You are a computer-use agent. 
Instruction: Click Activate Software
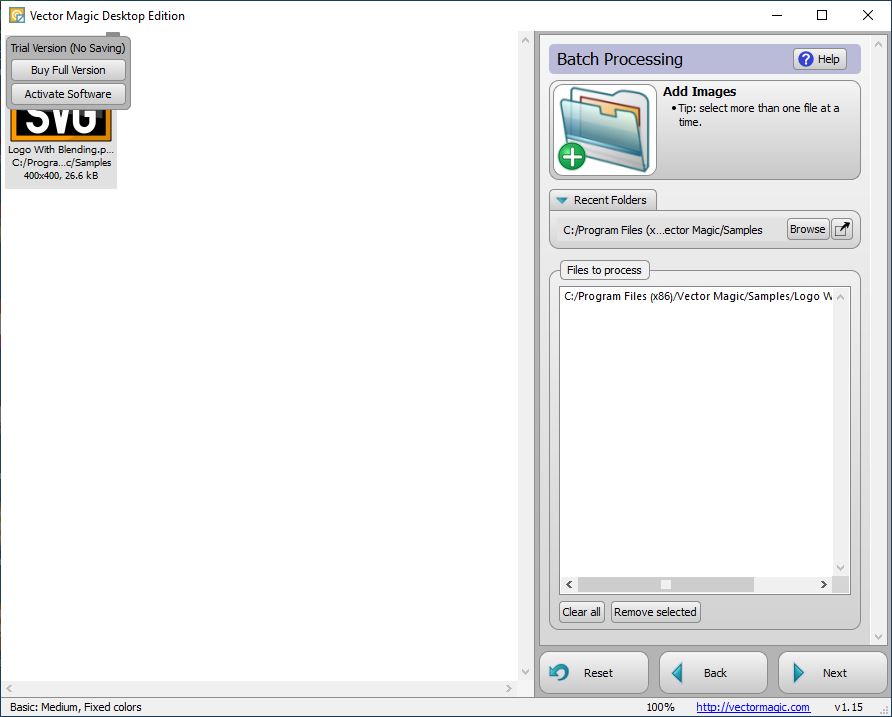click(x=68, y=94)
